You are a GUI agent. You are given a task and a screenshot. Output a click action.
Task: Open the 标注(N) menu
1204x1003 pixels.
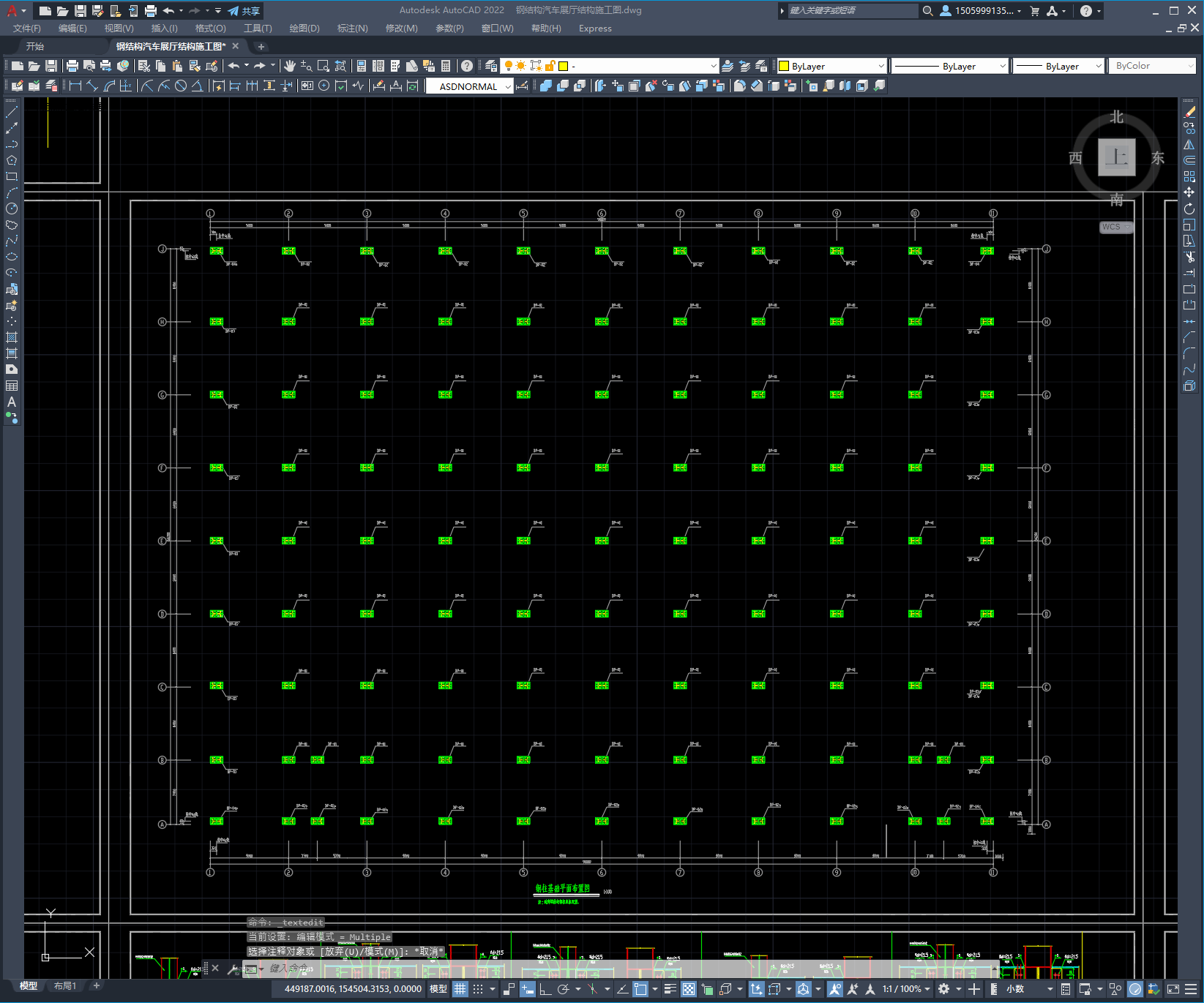point(352,29)
